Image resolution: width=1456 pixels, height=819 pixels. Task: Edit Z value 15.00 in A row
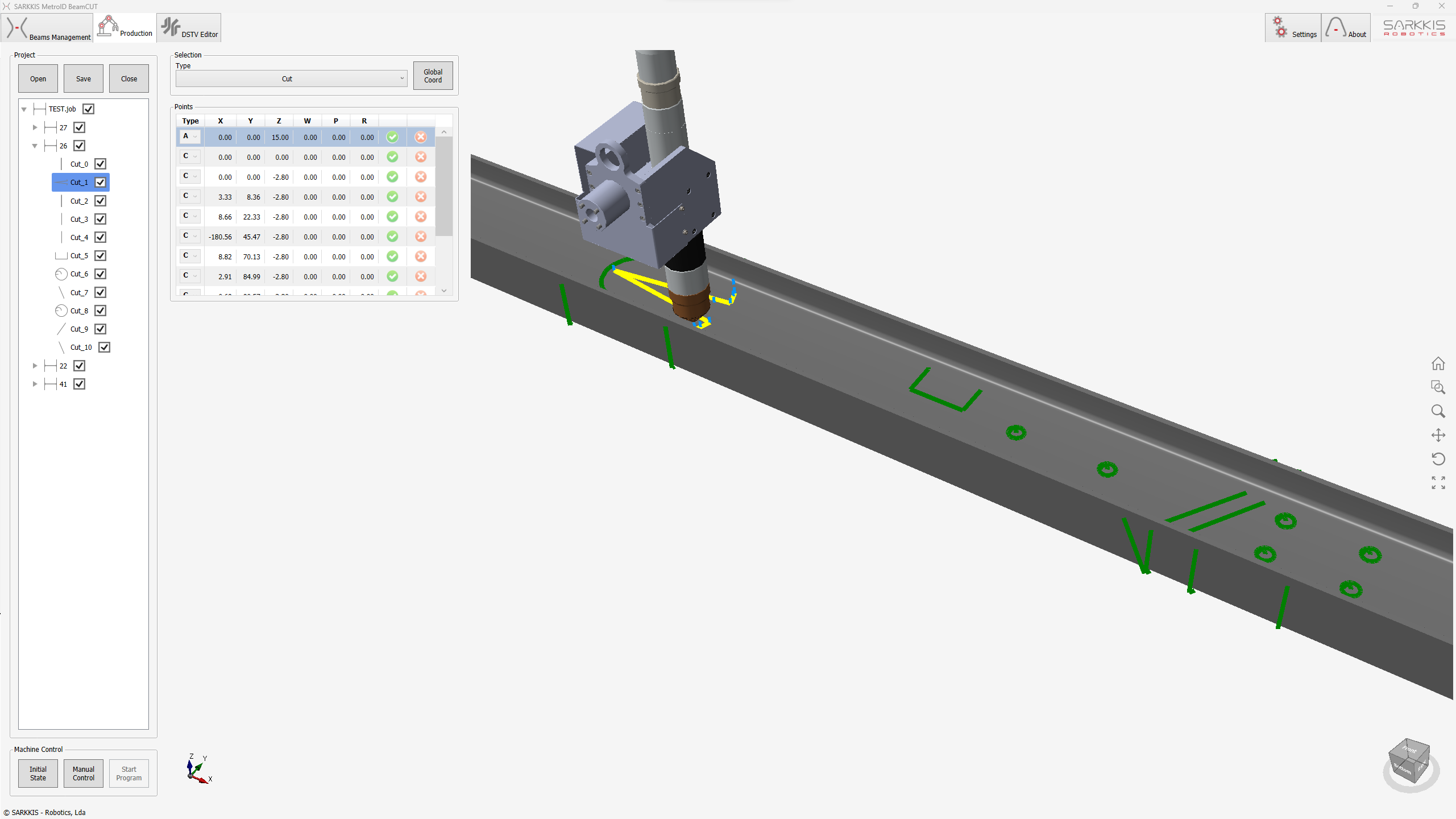279,137
